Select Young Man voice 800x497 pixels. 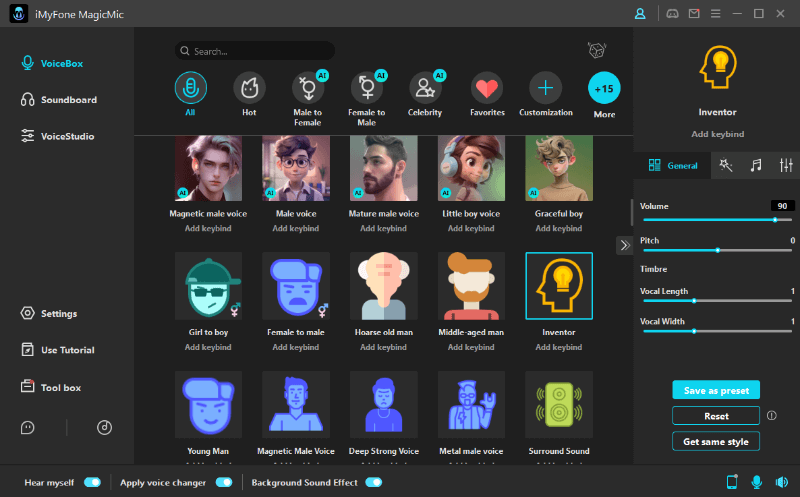208,405
